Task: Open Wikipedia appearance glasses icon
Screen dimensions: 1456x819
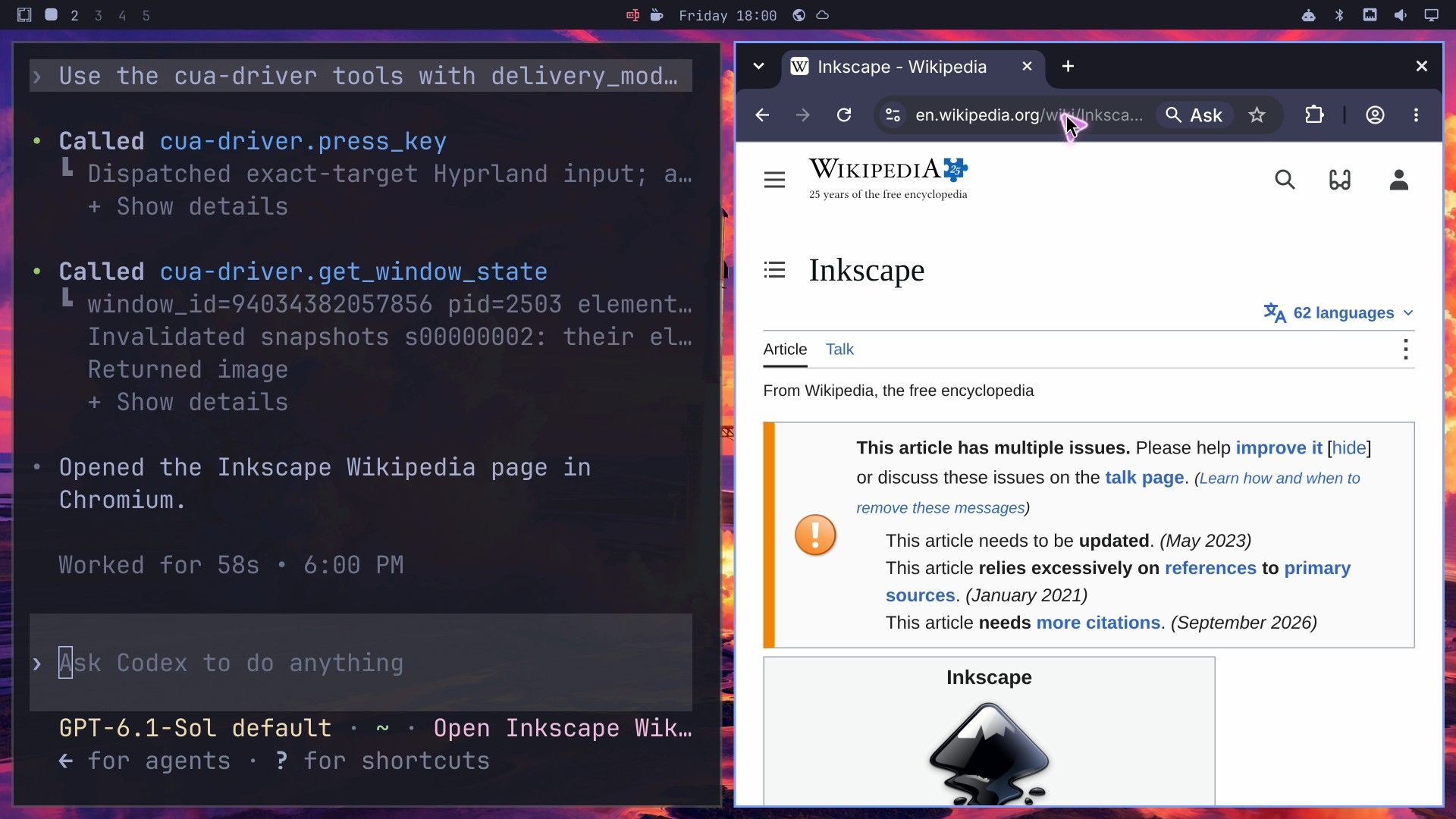Action: tap(1340, 180)
